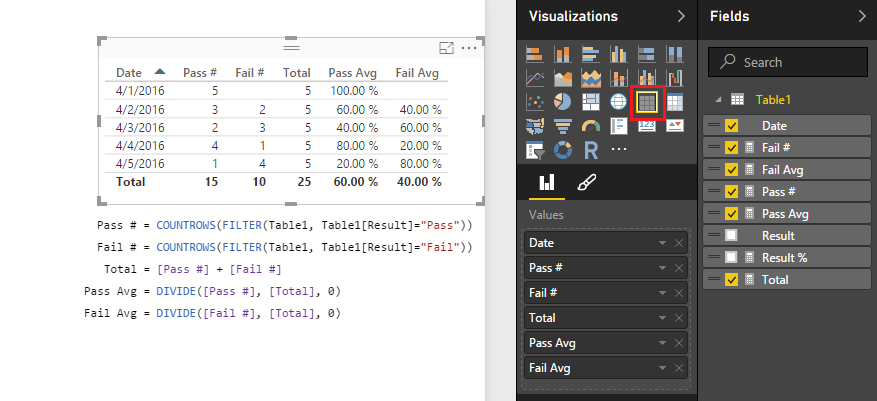Select the line chart visualization
The image size is (877, 401).
(x=535, y=78)
